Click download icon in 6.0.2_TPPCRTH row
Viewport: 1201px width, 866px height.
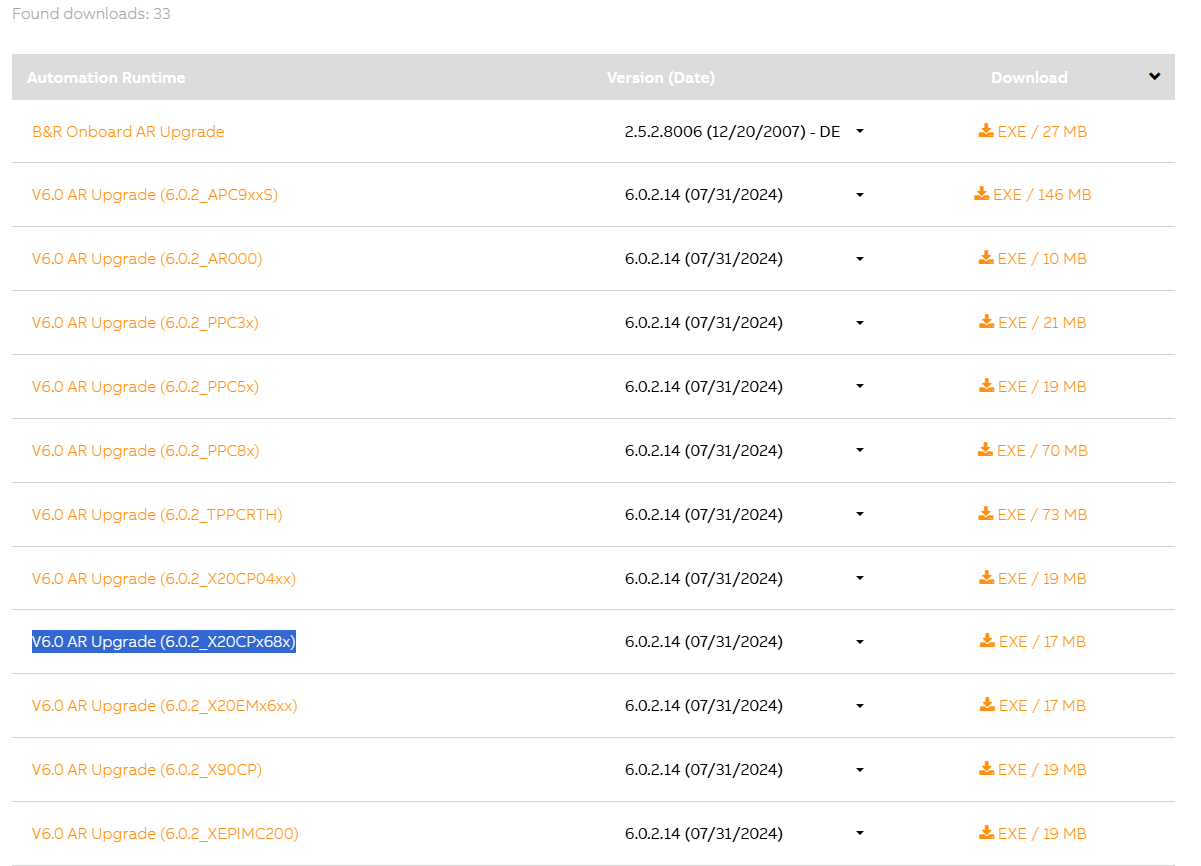[986, 514]
